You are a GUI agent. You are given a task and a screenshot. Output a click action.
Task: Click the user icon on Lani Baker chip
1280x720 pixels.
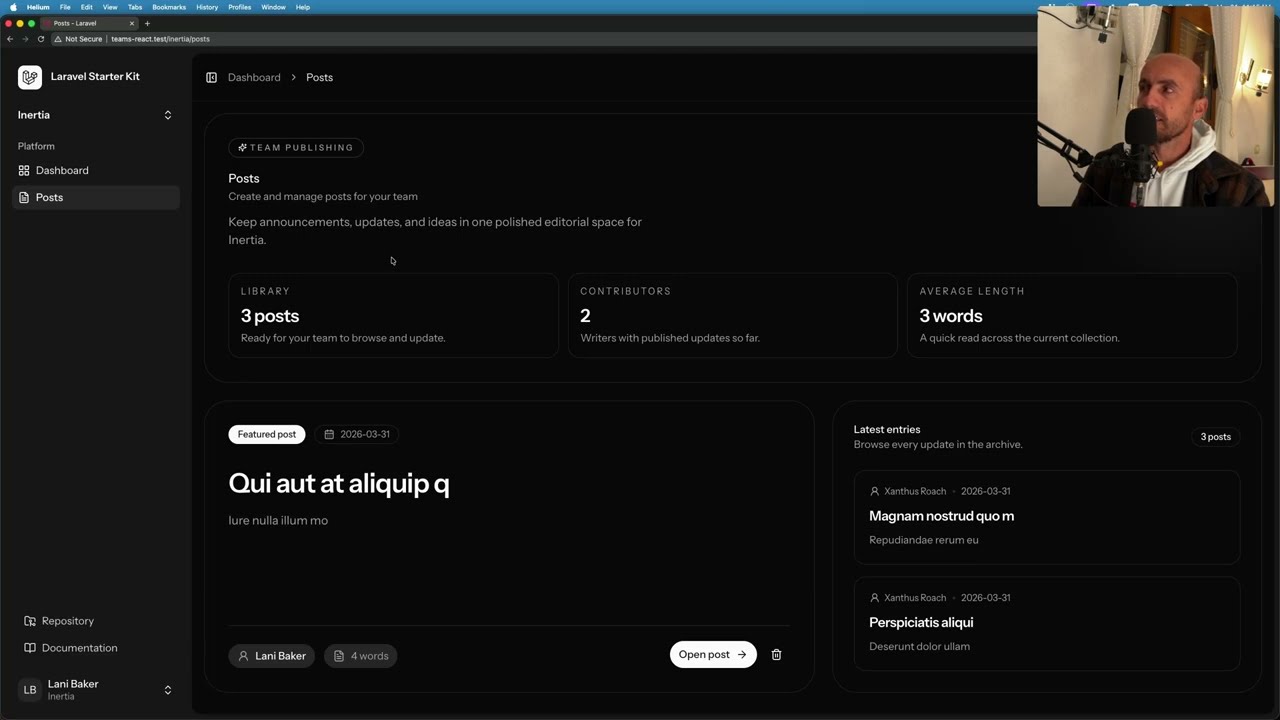point(243,655)
